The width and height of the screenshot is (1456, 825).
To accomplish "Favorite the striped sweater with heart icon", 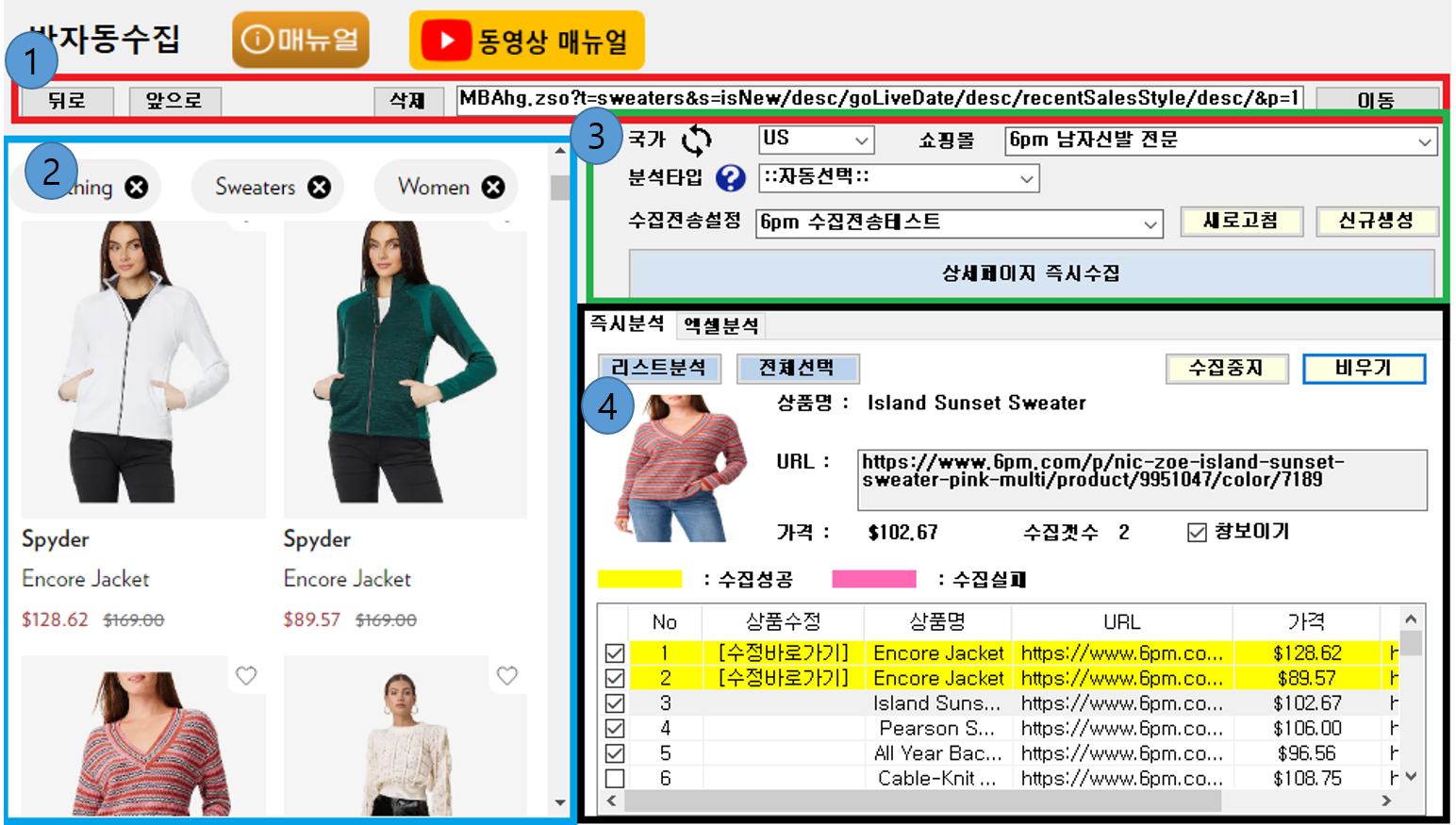I will click(x=246, y=675).
